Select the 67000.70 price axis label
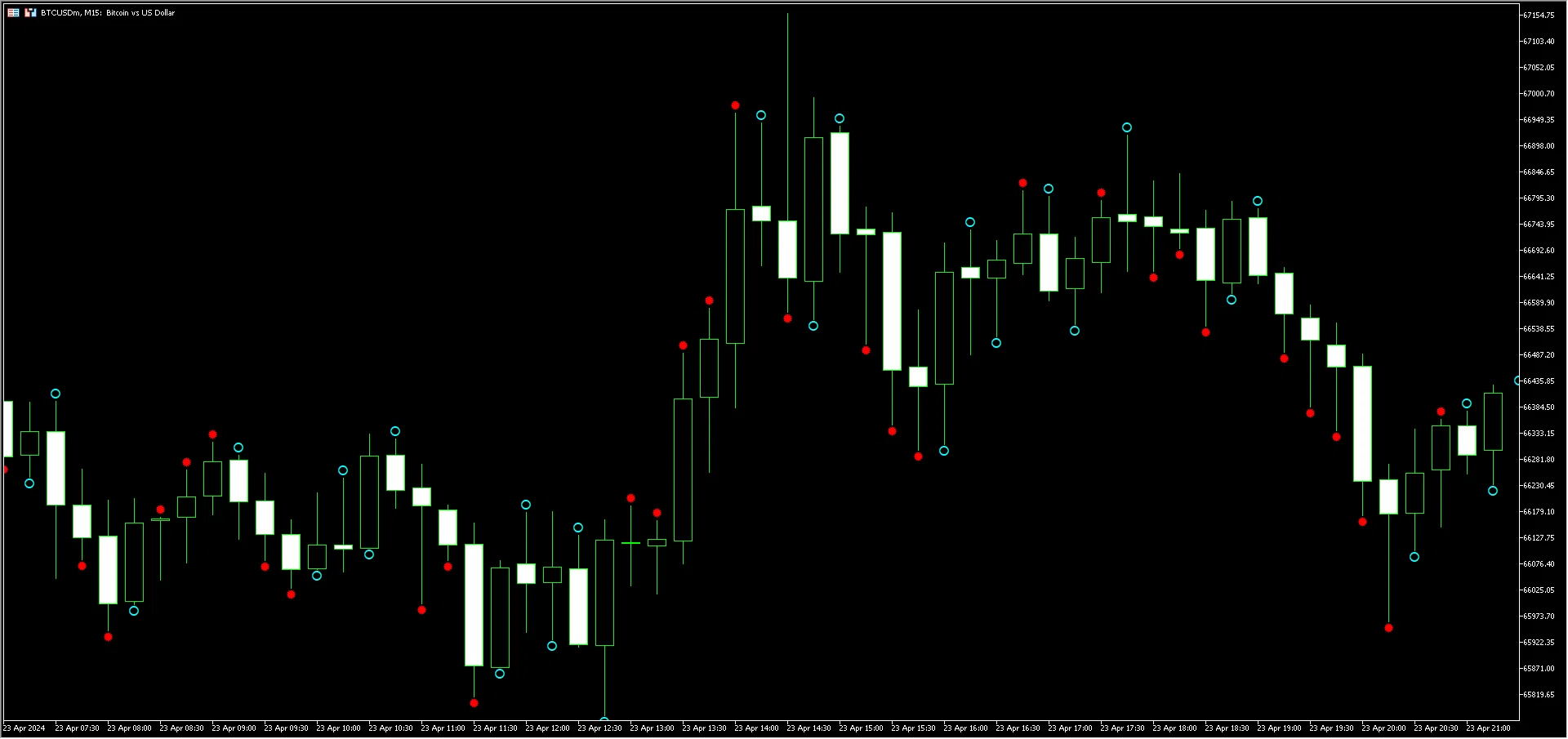Screen dimensions: 1568x739 coord(1539,94)
